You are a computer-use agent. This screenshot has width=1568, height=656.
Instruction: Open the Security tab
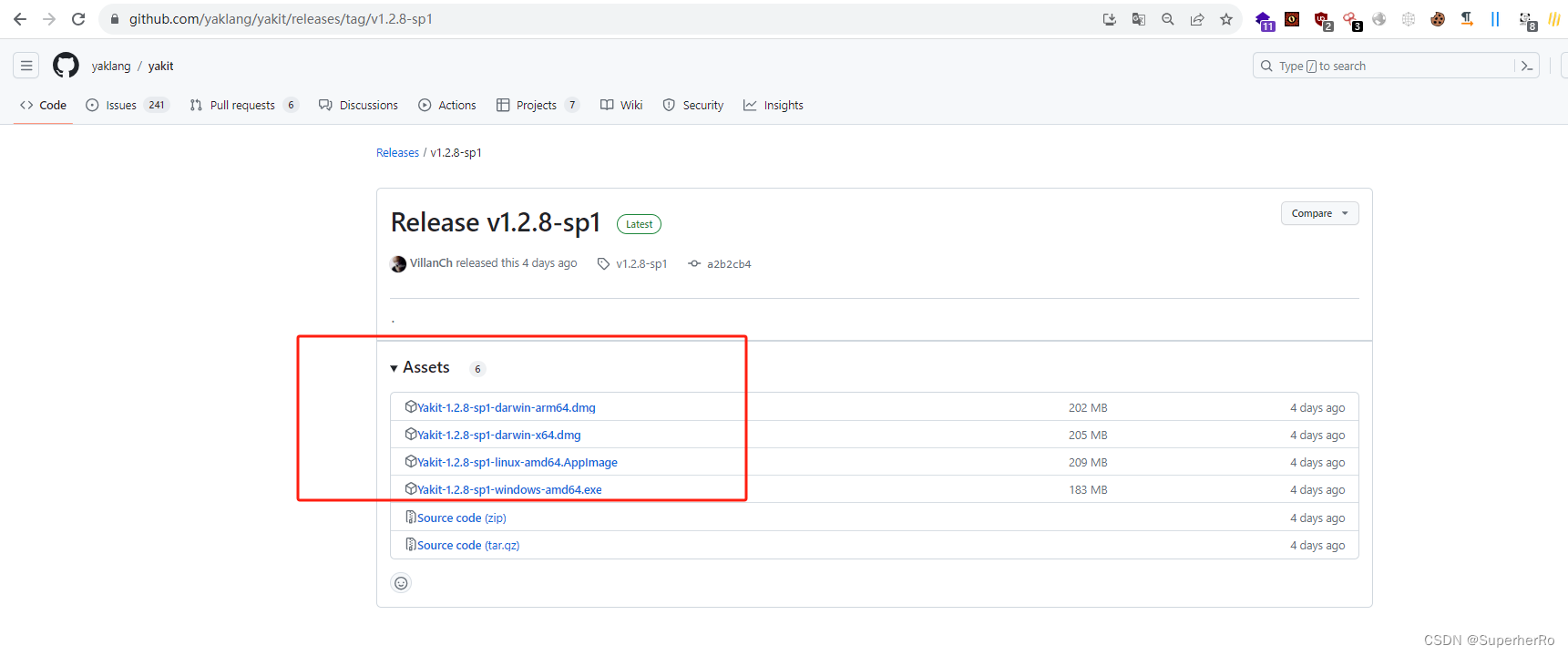(693, 106)
